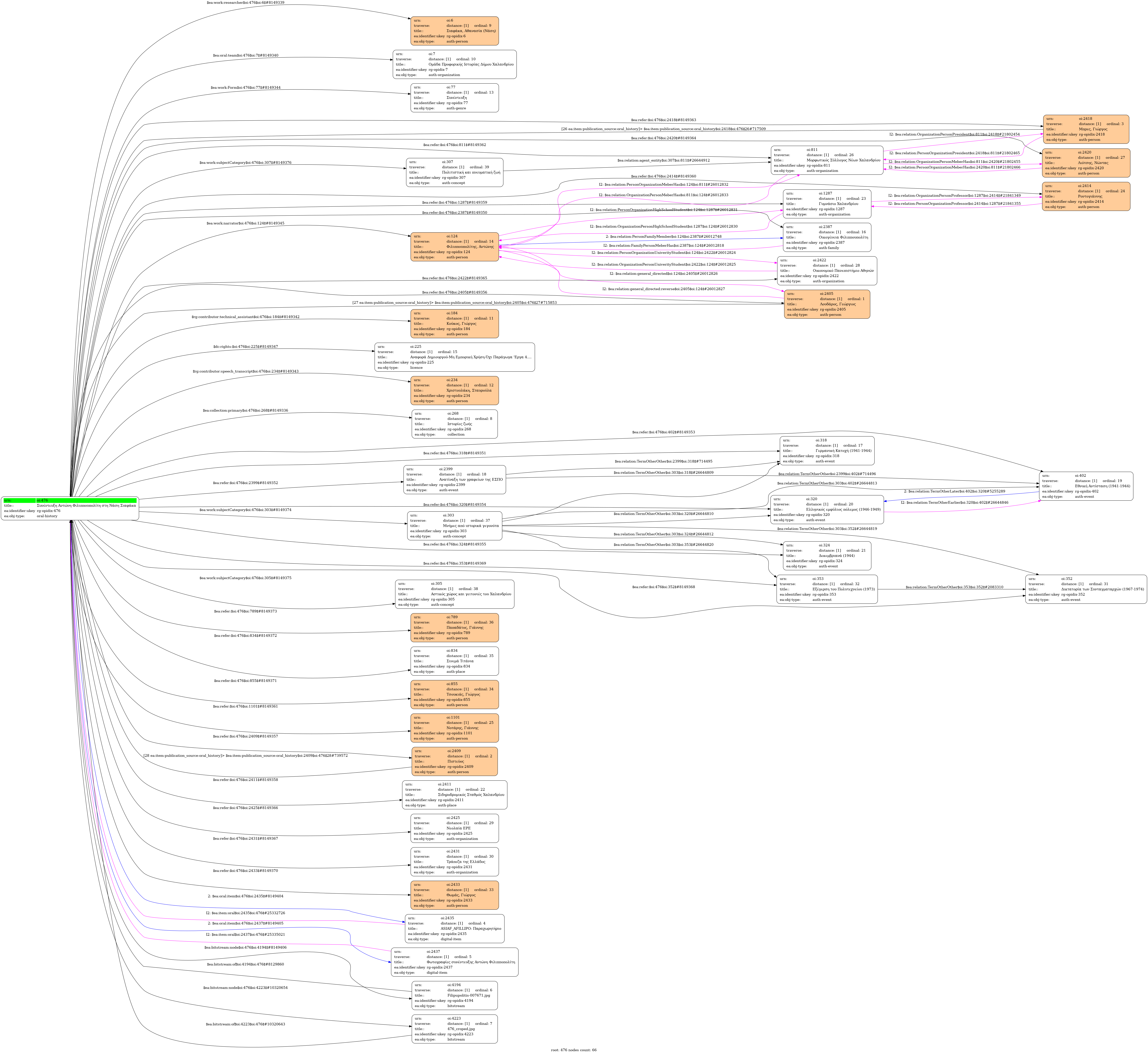The height and width of the screenshot is (1054, 1148).
Task: Click the green root node oi:476
Action: pos(70,508)
